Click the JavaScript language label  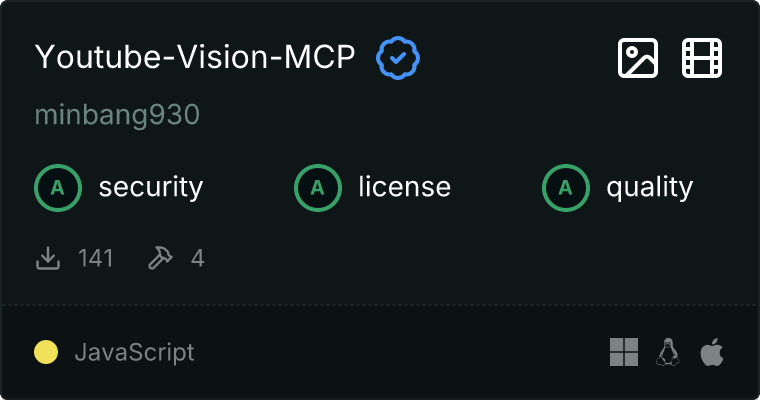[134, 352]
